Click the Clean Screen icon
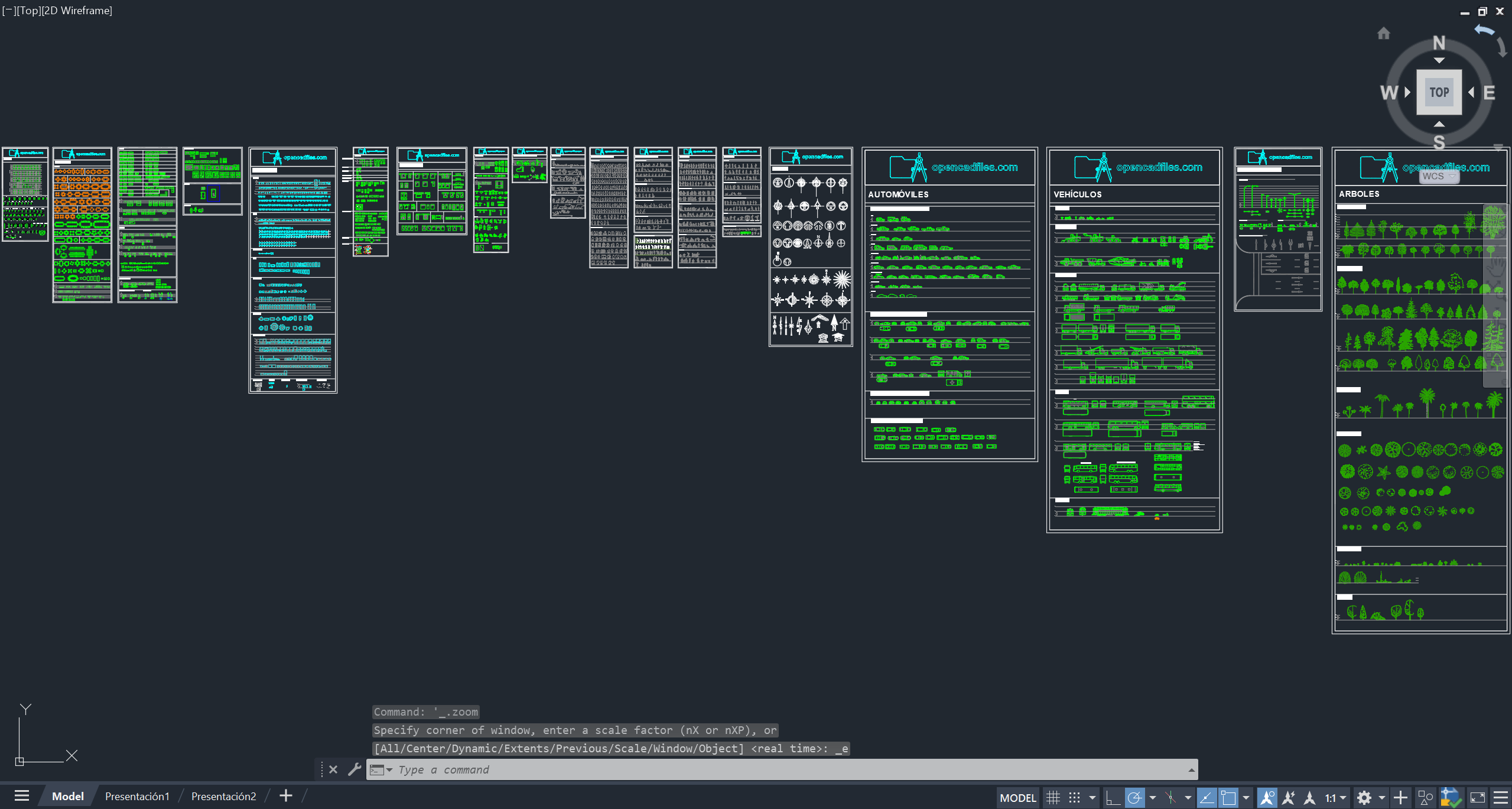Screen dimensions: 1512x809 coord(1477,798)
